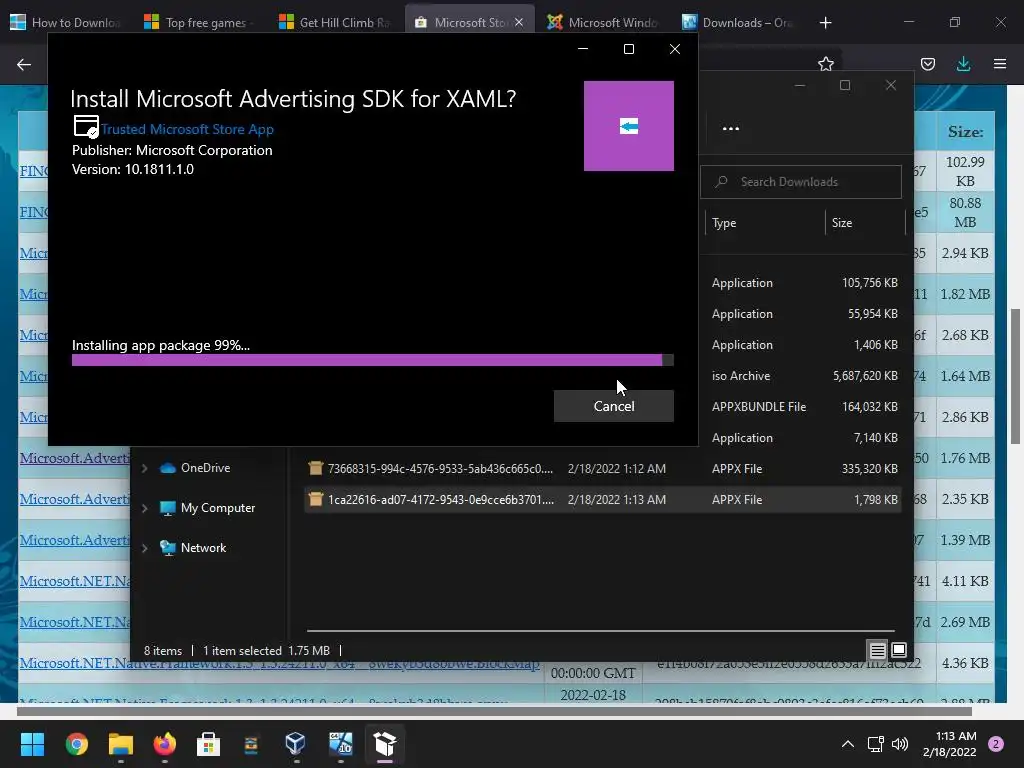Viewport: 1024px width, 768px height.
Task: Switch to Downloads browser tab
Action: pyautogui.click(x=737, y=22)
